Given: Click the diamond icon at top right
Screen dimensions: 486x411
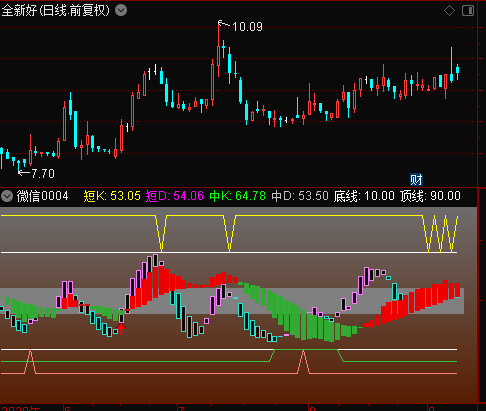Looking at the screenshot, I should [449, 11].
